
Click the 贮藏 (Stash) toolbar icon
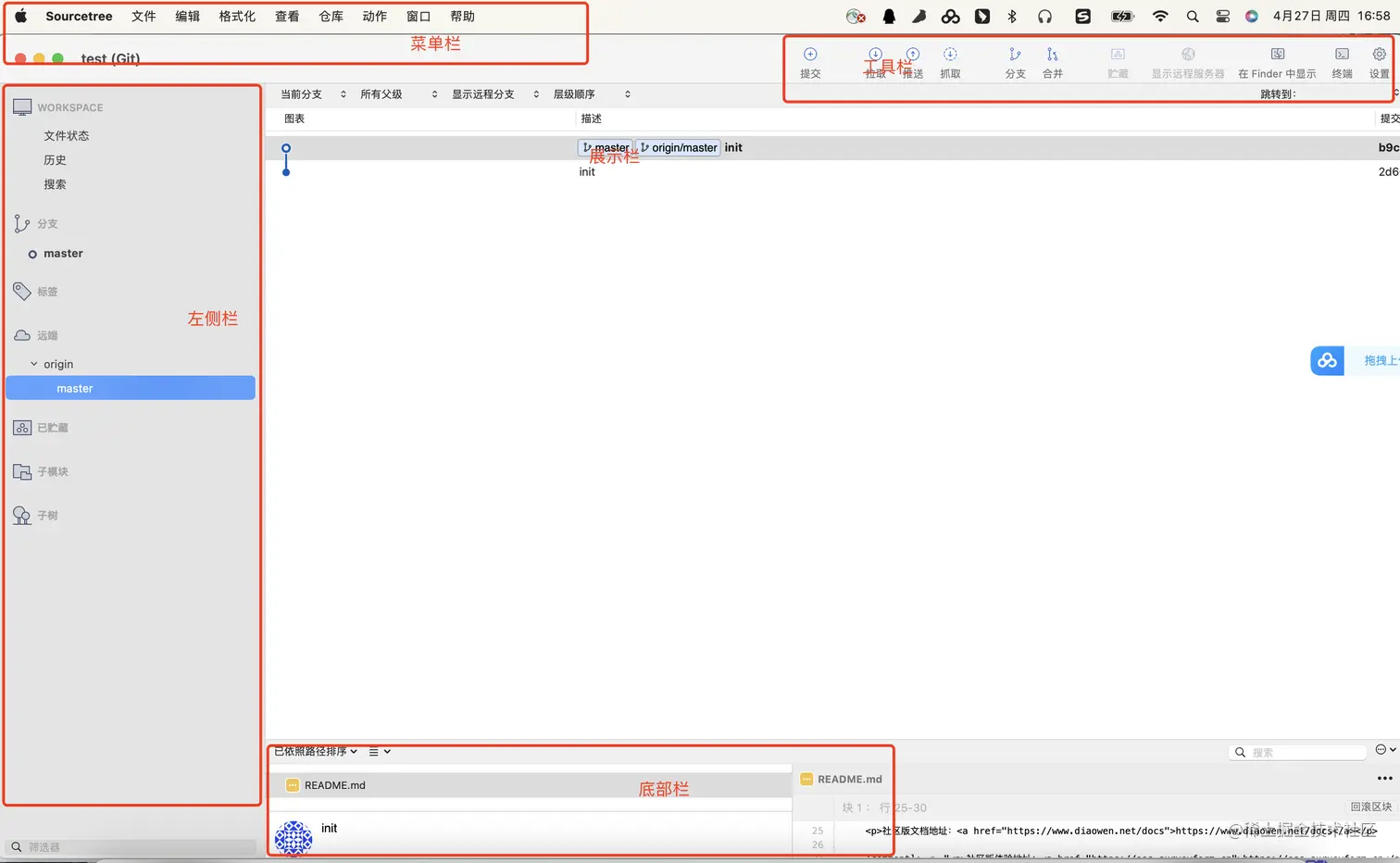point(1118,55)
